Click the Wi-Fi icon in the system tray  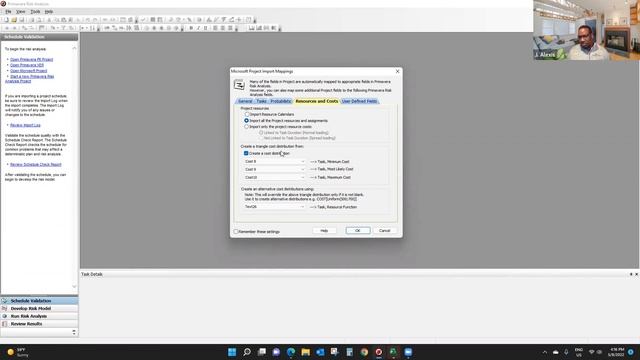[x=591, y=352]
